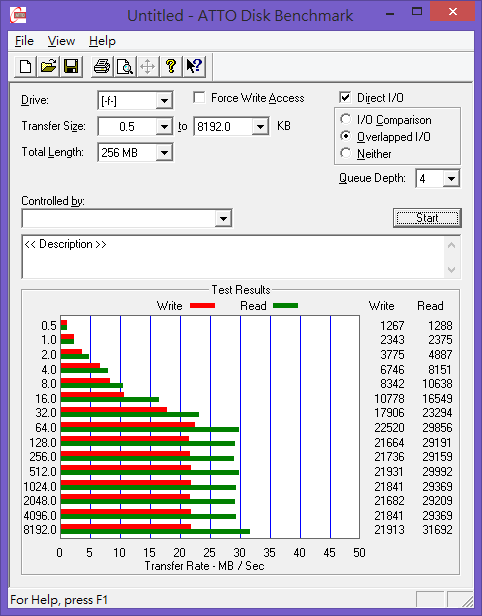Click the 'For Help, press F1' status text
The width and height of the screenshot is (482, 616).
coord(59,600)
